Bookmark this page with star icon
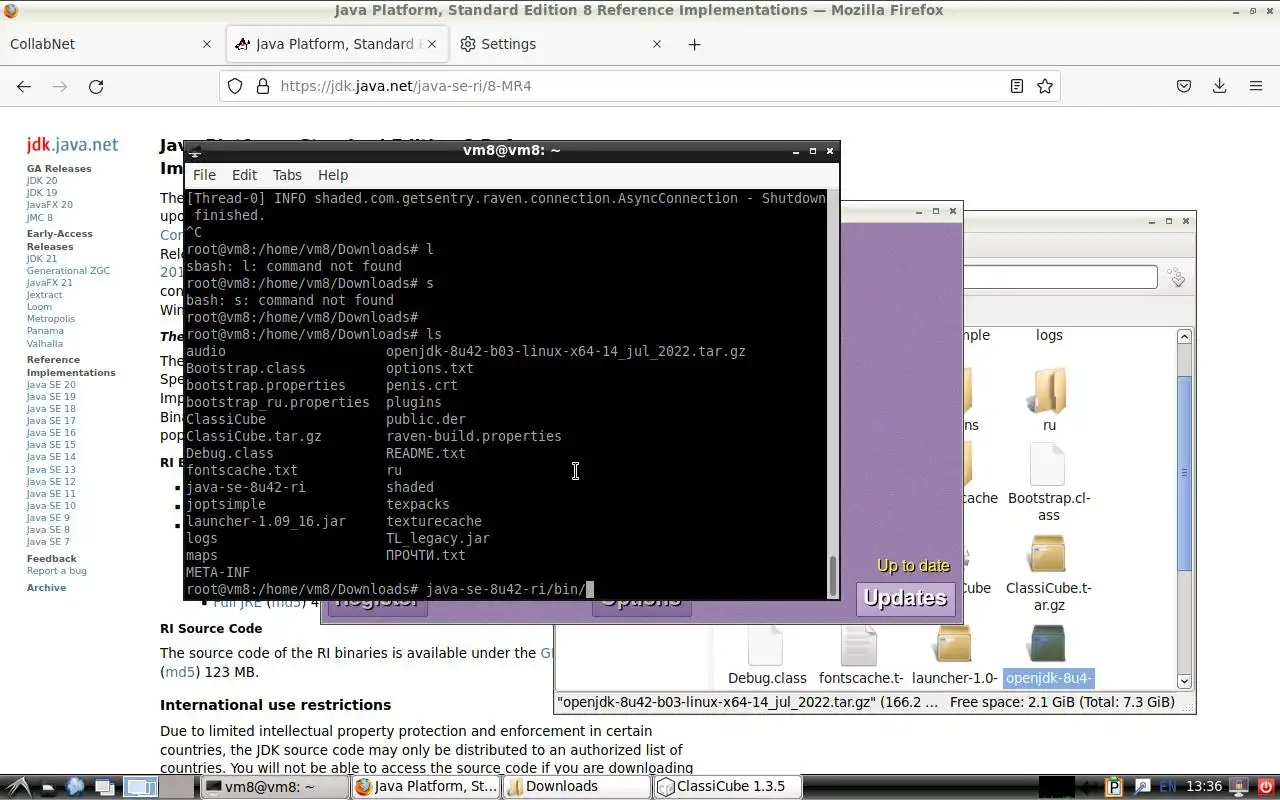The width and height of the screenshot is (1280, 800). (x=1045, y=86)
